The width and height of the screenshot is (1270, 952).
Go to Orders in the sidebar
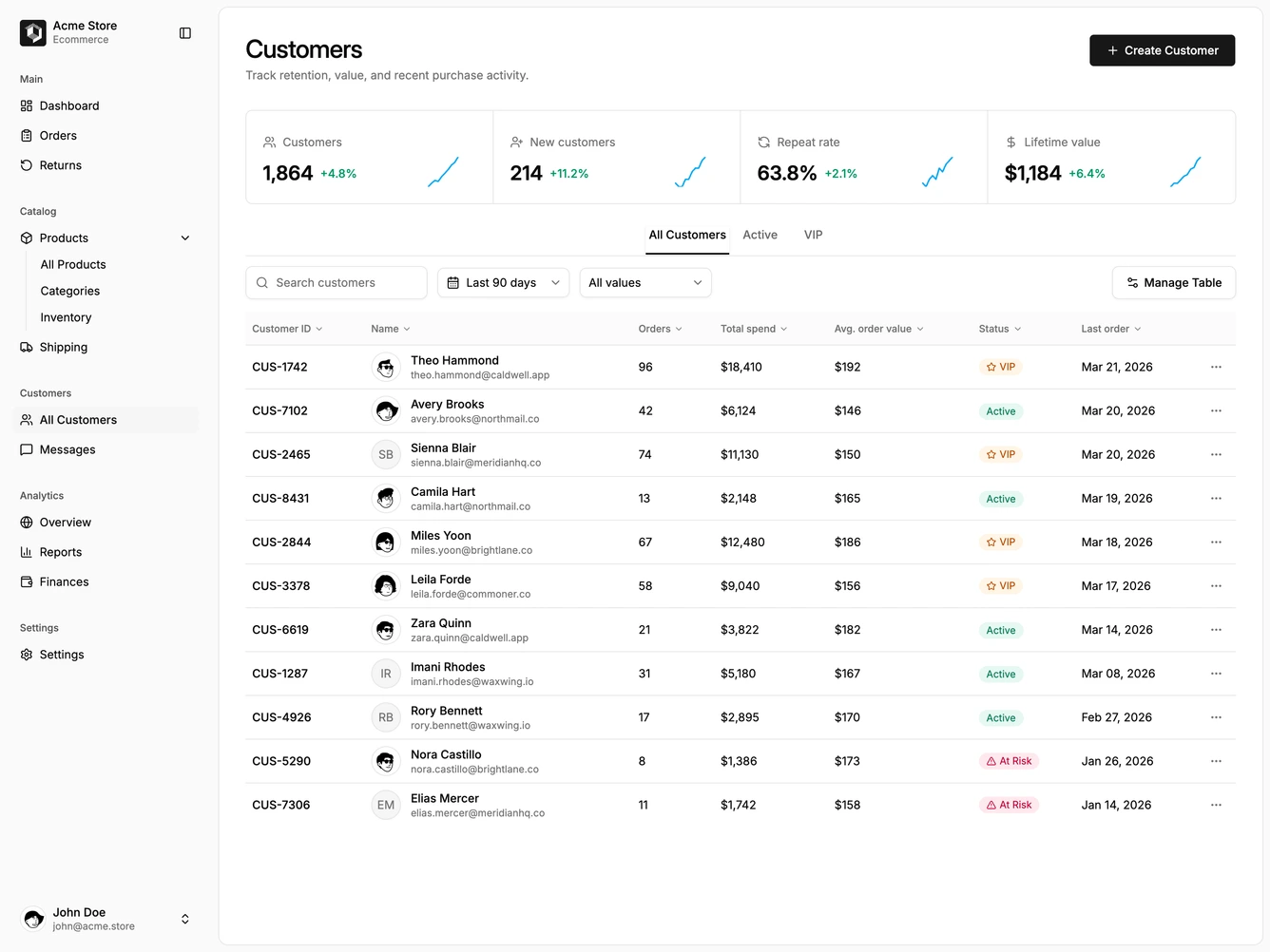coord(106,136)
